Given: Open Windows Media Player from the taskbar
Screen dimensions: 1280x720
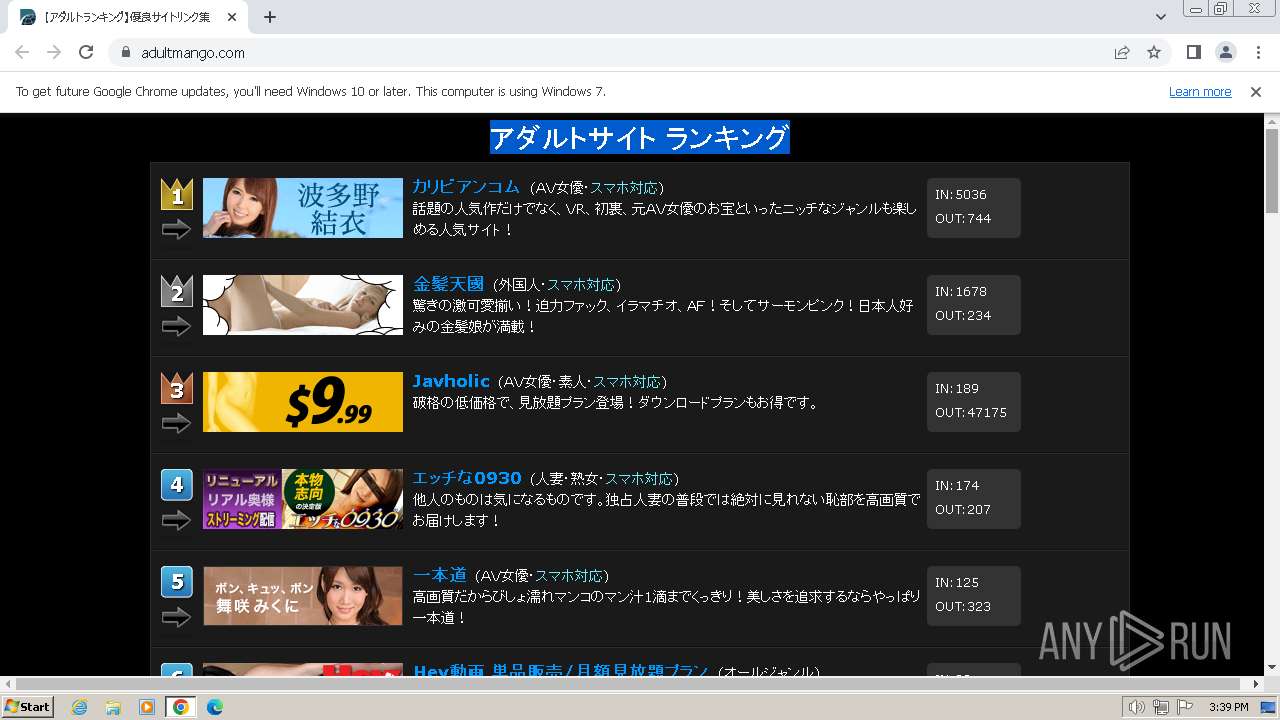Looking at the screenshot, I should coord(147,707).
